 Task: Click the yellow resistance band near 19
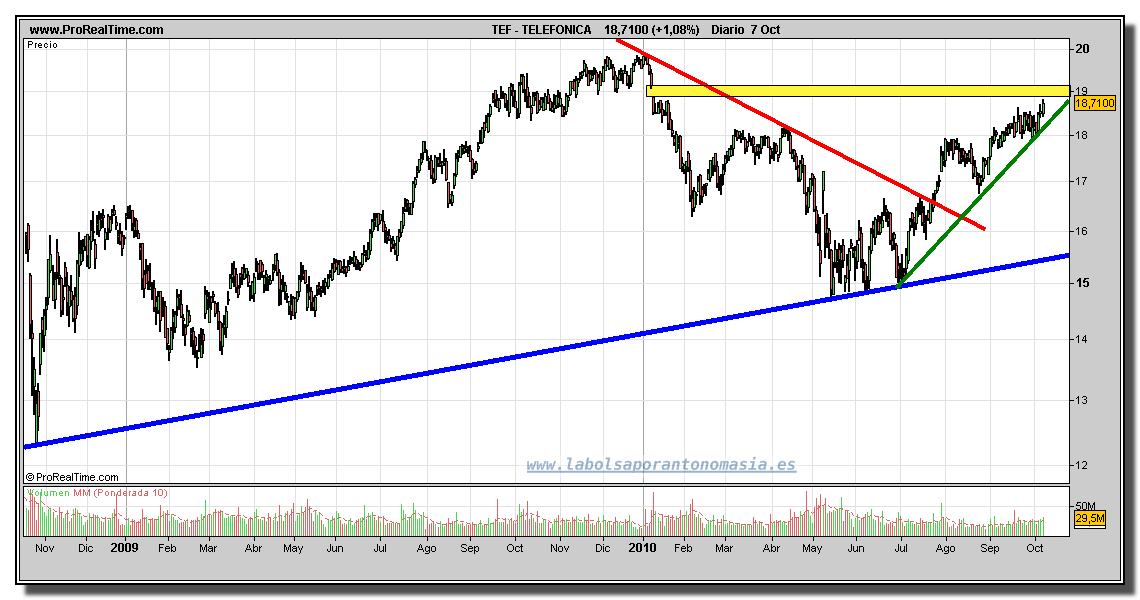[858, 91]
